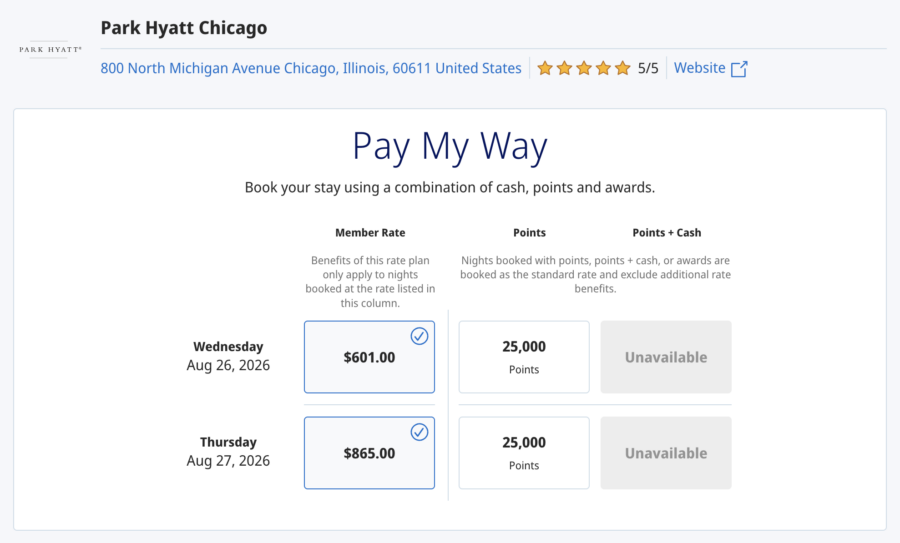Select the $601.00 Member Rate for Wednesday
This screenshot has height=543, width=900.
point(370,357)
